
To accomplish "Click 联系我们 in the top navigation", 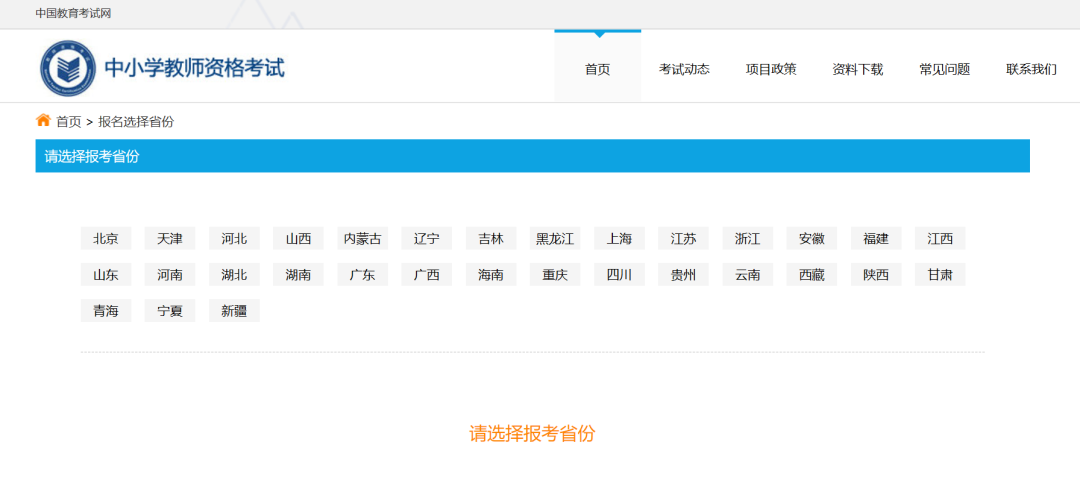I will (x=1031, y=69).
